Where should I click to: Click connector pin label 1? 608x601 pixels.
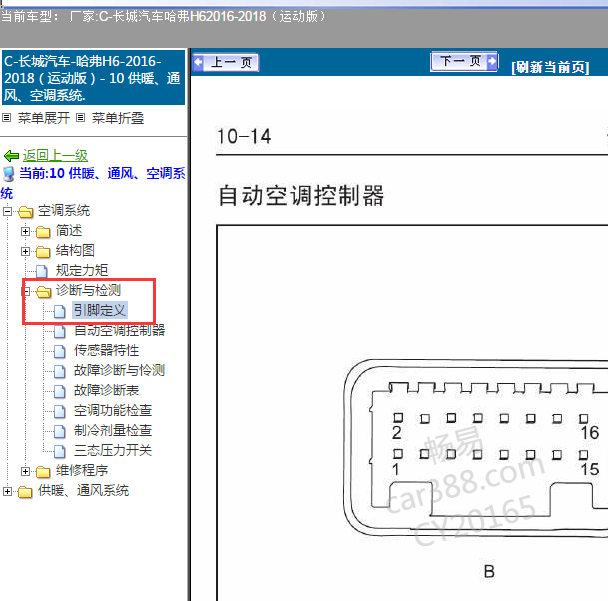(x=396, y=470)
